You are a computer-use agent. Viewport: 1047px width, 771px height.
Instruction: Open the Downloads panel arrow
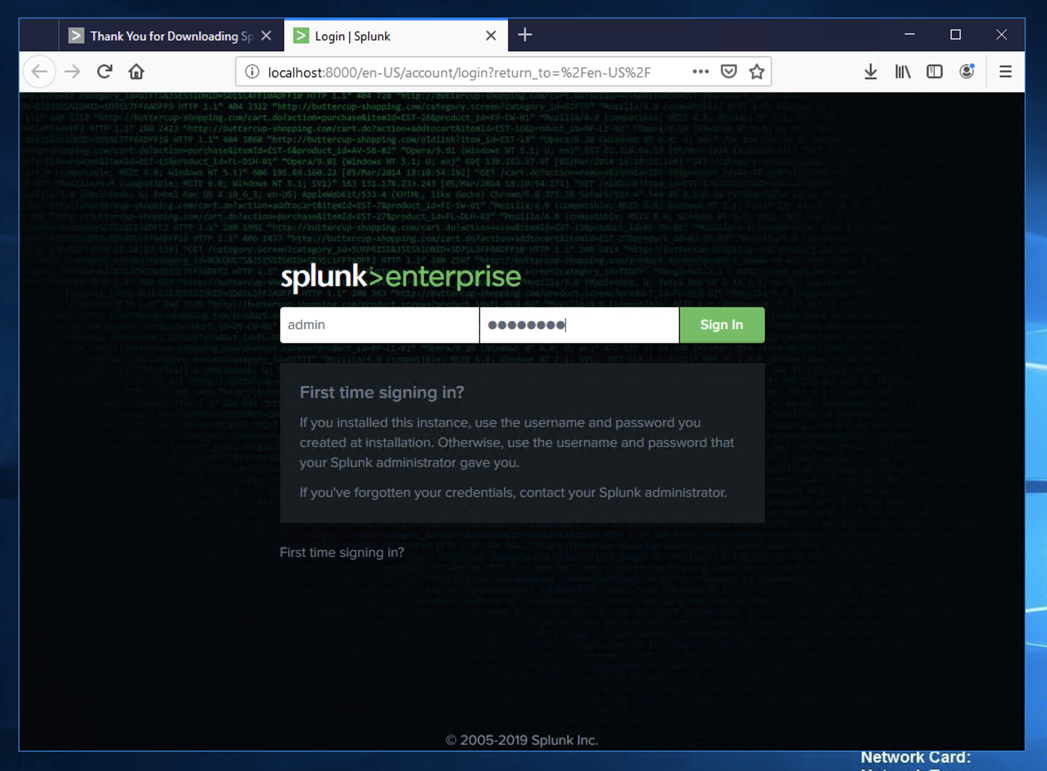coord(870,71)
